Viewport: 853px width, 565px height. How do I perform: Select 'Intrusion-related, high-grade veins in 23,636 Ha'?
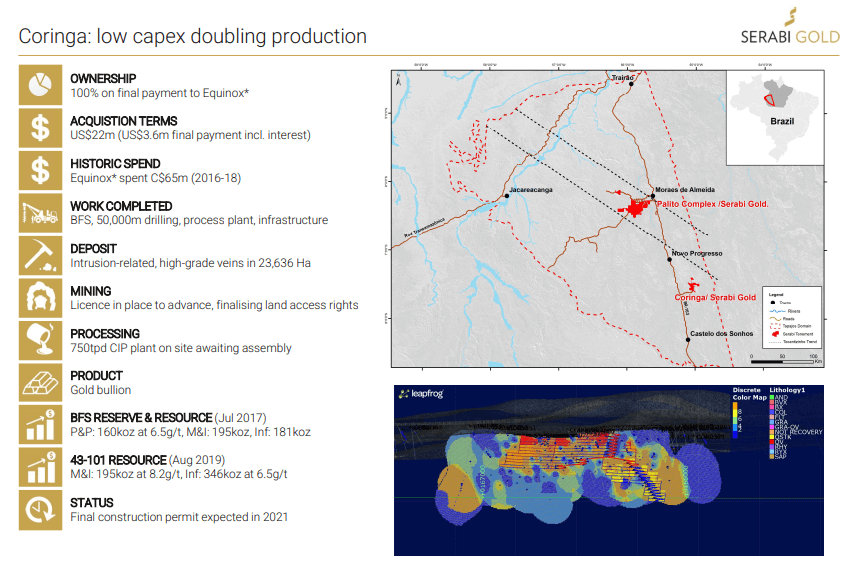(x=190, y=263)
